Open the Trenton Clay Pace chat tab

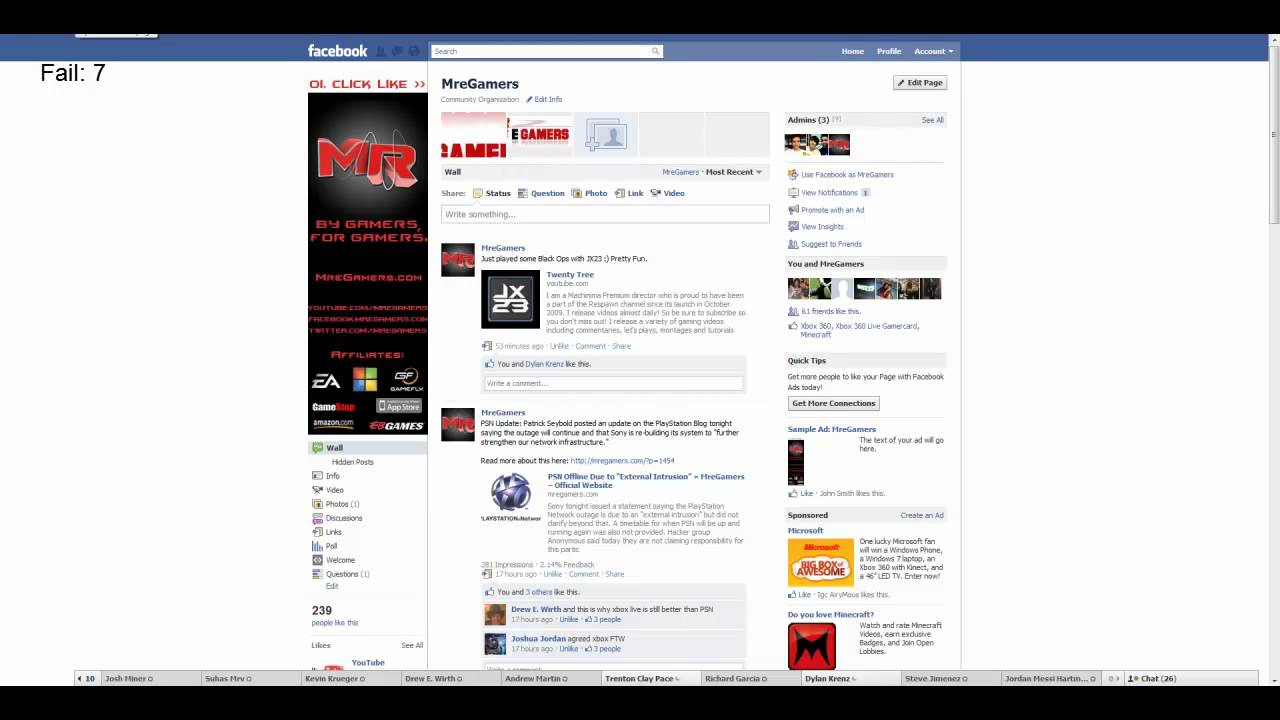650,678
